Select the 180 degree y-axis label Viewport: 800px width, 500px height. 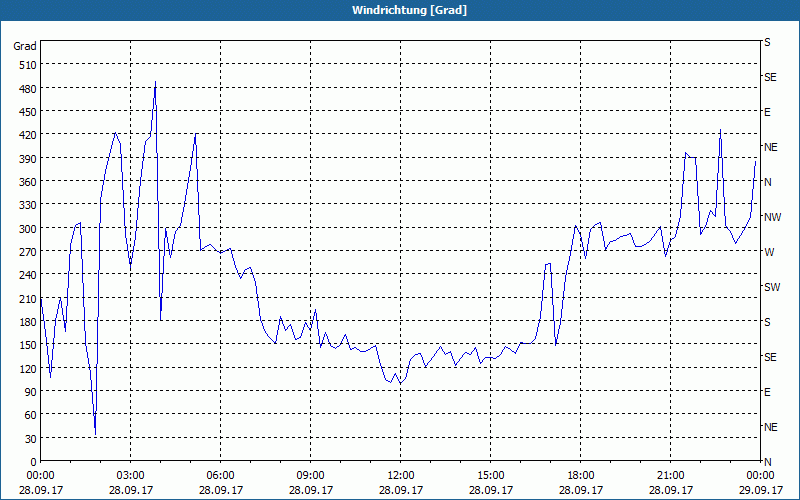[25, 322]
